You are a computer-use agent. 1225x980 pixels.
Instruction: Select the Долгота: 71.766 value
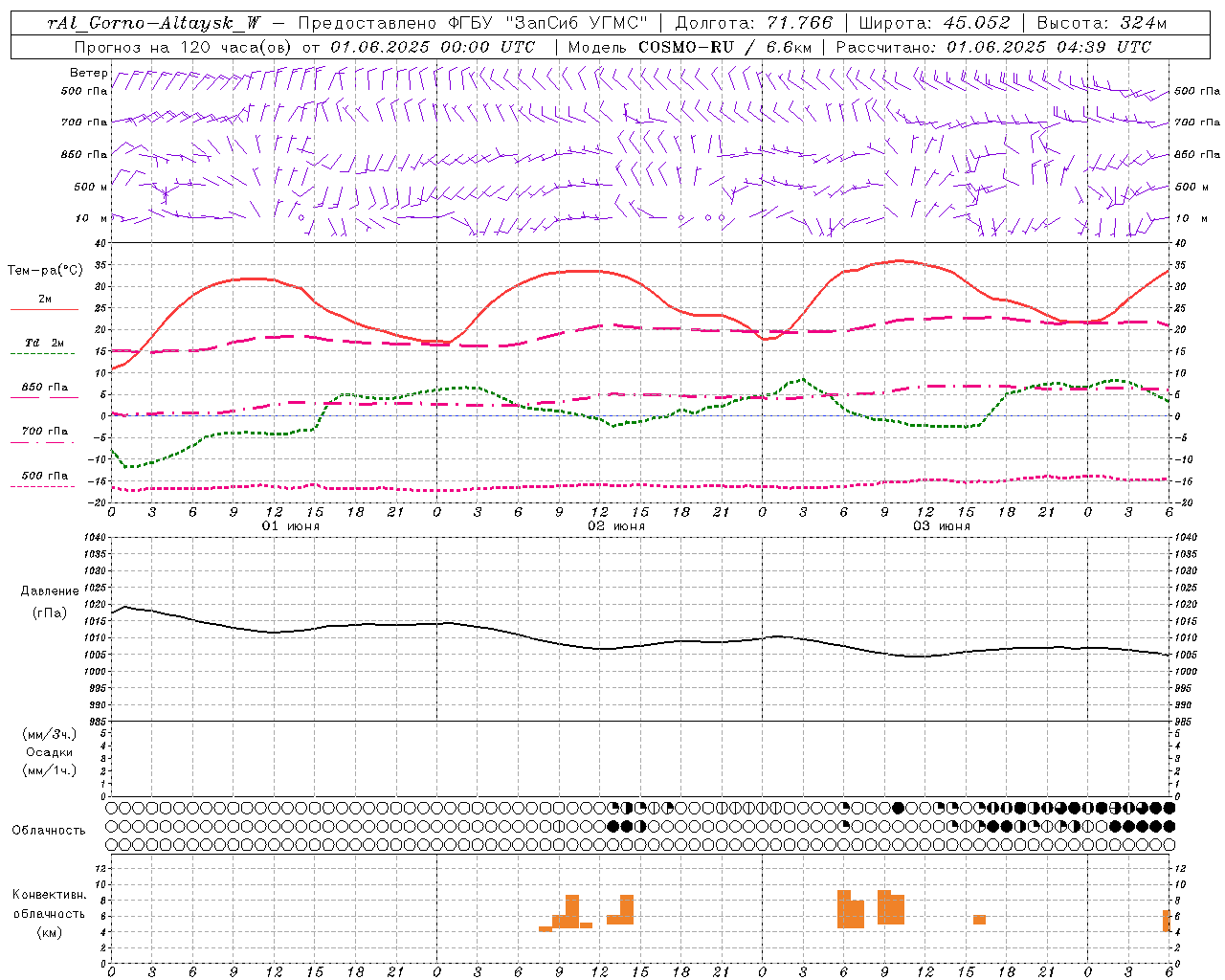pyautogui.click(x=754, y=23)
